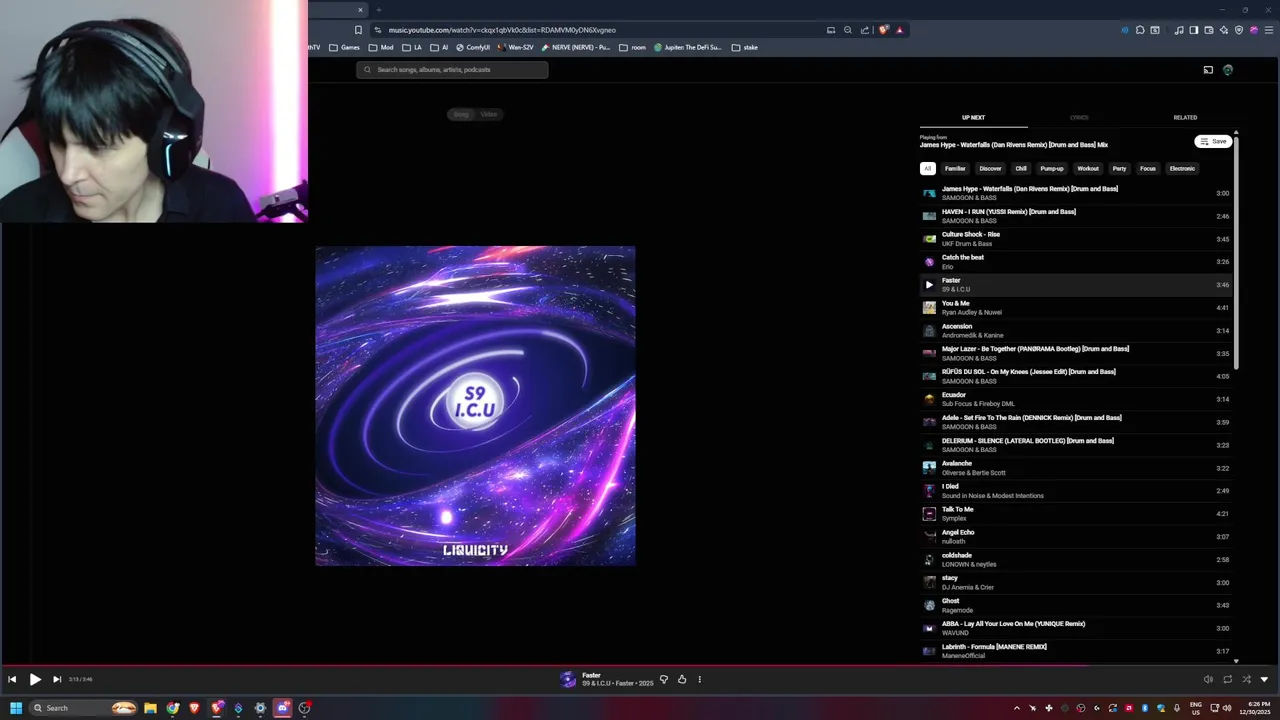Open the ComfyUI bookmark
This screenshot has height=720, width=1280.
(473, 47)
